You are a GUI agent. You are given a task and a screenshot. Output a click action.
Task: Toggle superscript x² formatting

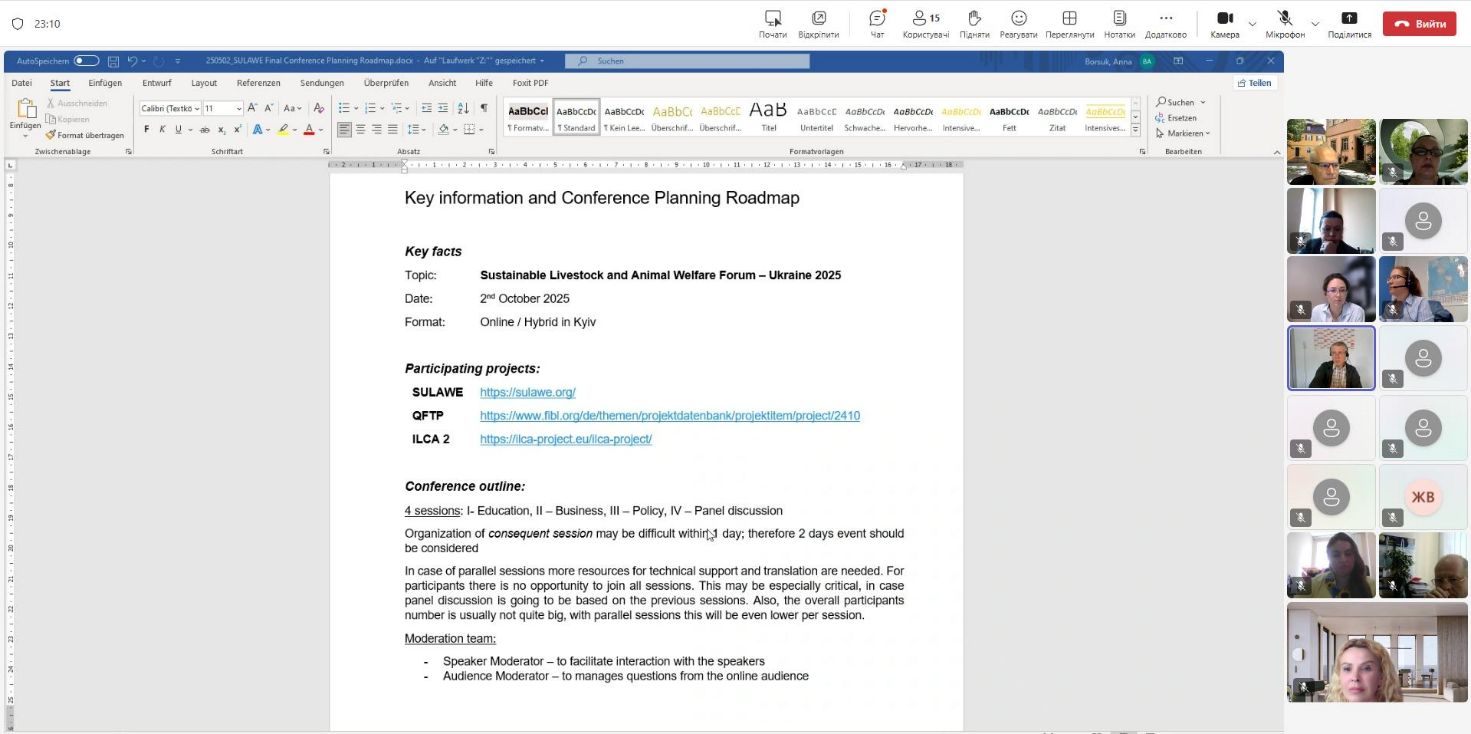[x=238, y=129]
